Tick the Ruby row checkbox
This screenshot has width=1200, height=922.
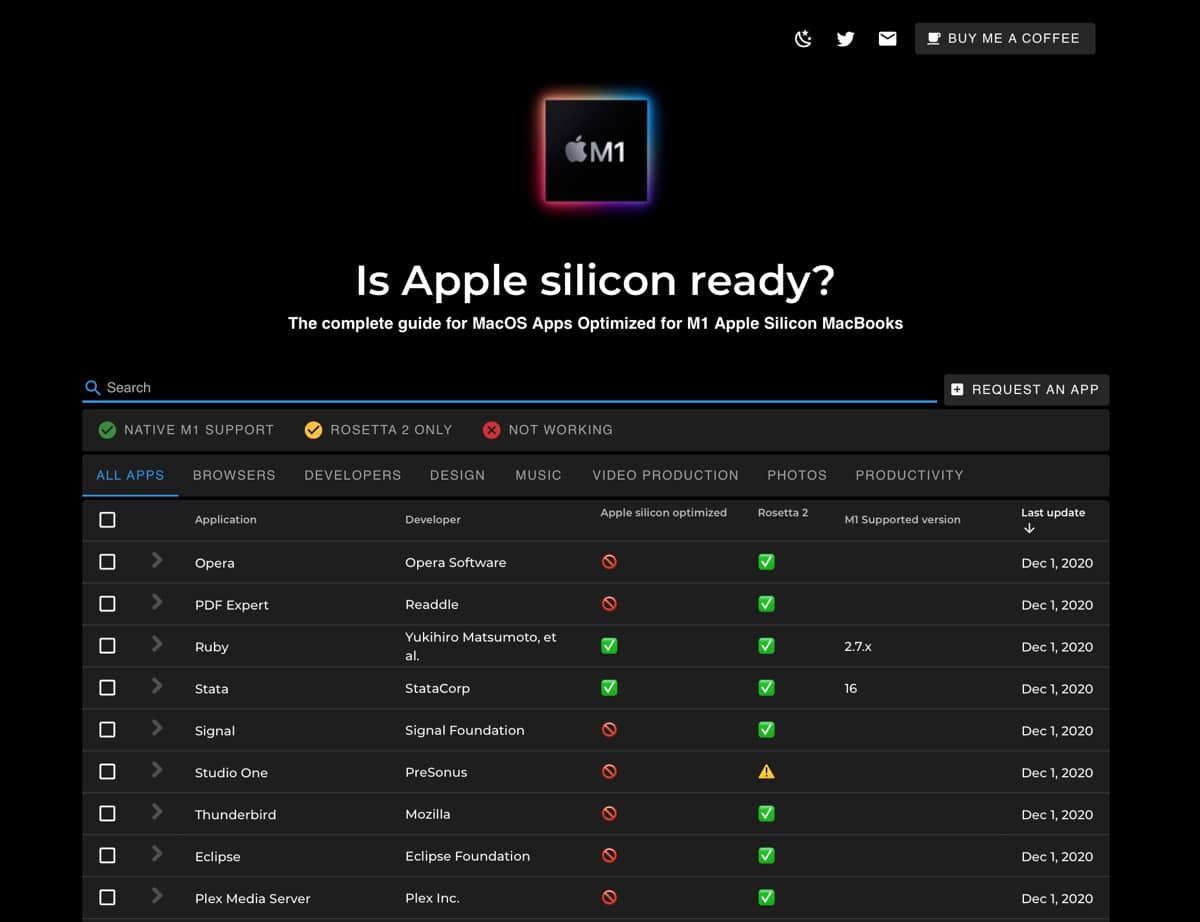point(107,646)
